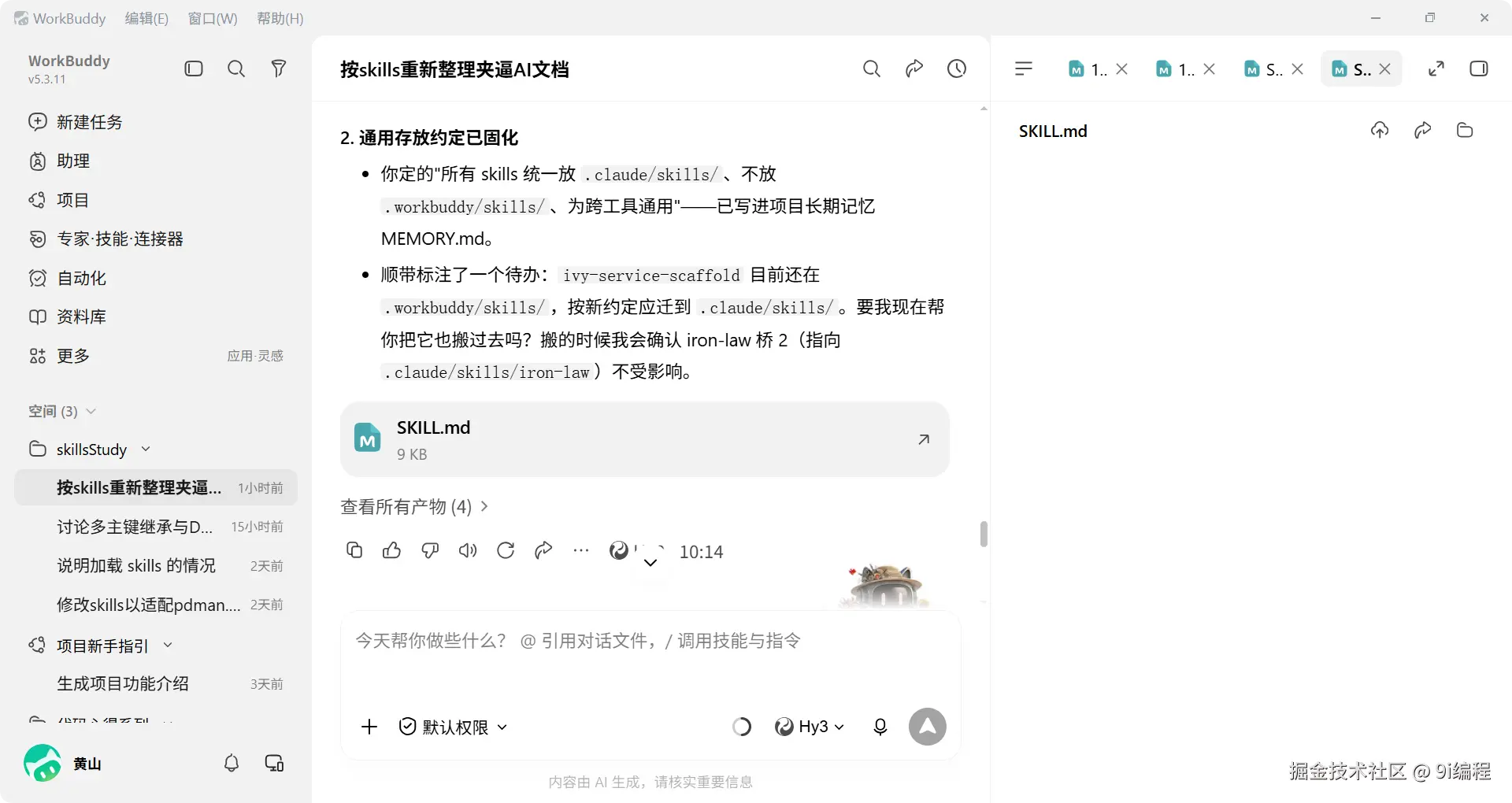
Task: Send message with arrow button
Action: (x=928, y=727)
